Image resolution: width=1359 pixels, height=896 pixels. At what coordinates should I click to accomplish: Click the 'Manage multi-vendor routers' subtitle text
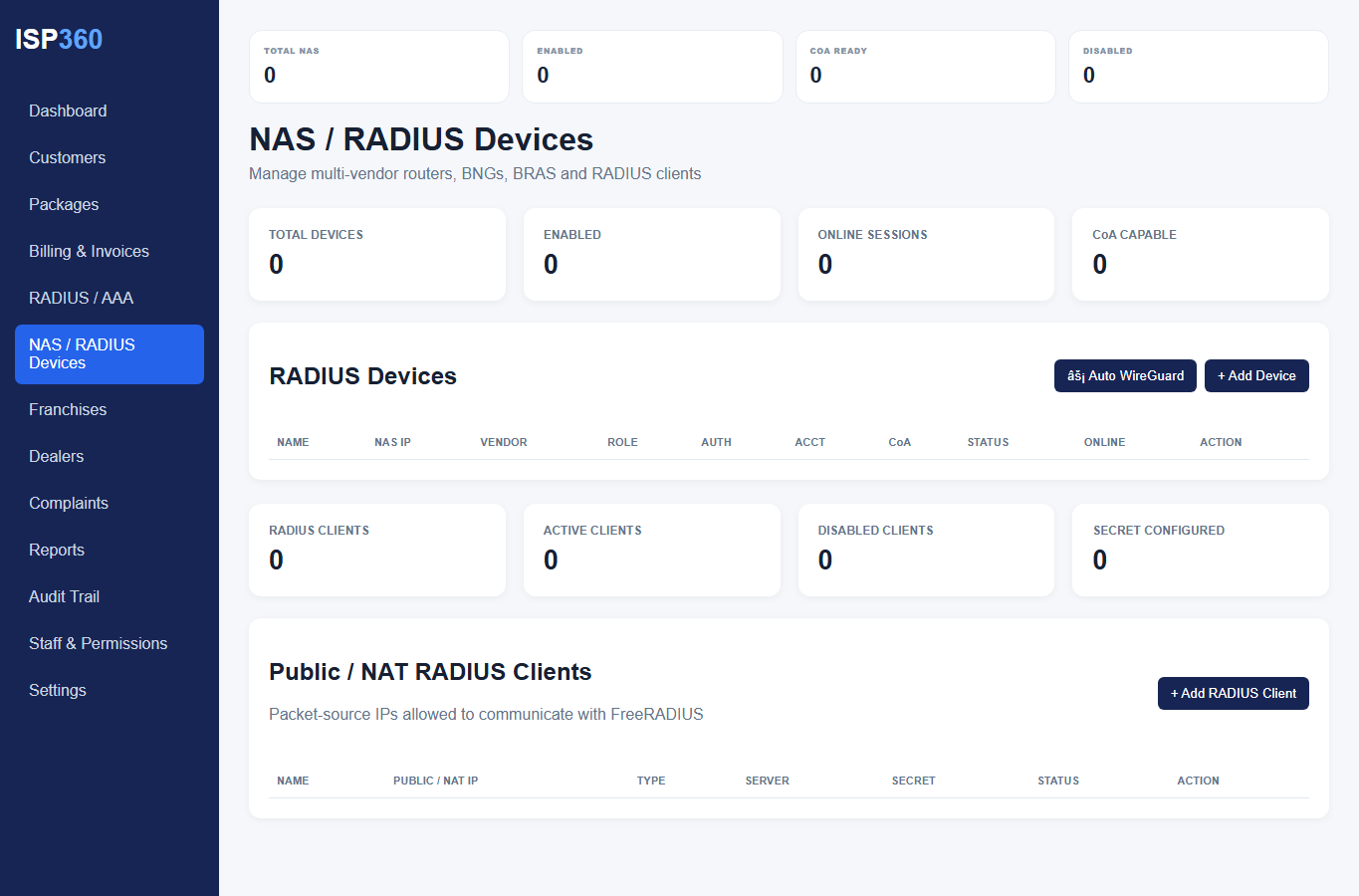[475, 173]
